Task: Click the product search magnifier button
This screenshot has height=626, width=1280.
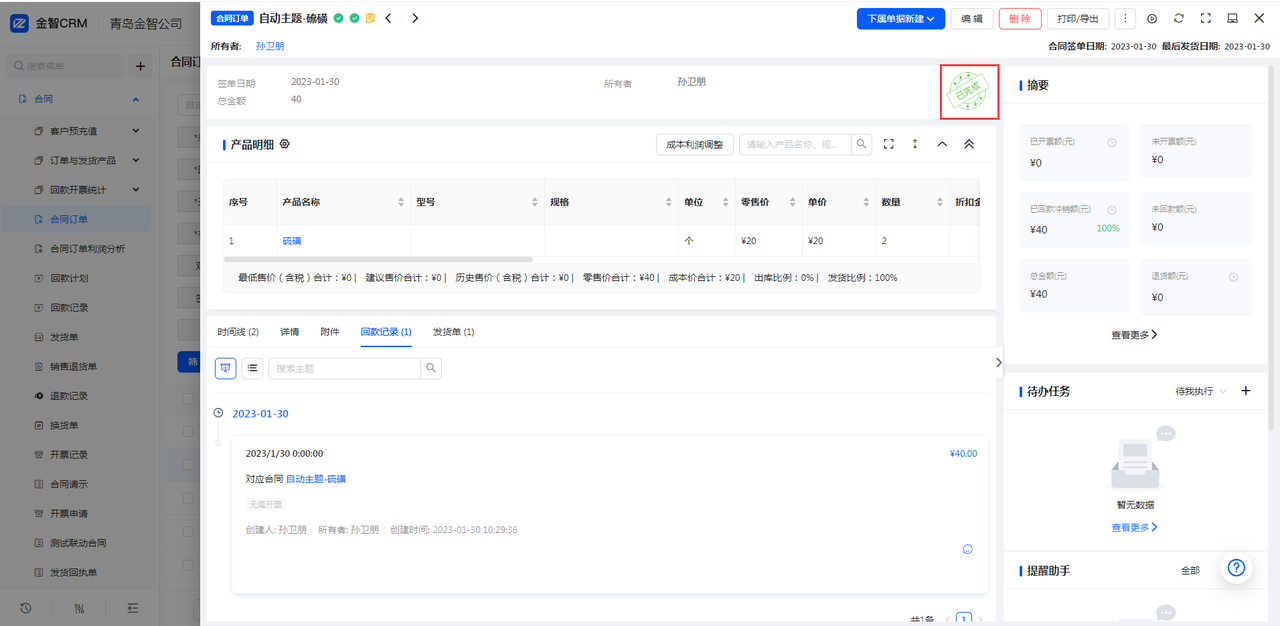Action: tap(861, 144)
